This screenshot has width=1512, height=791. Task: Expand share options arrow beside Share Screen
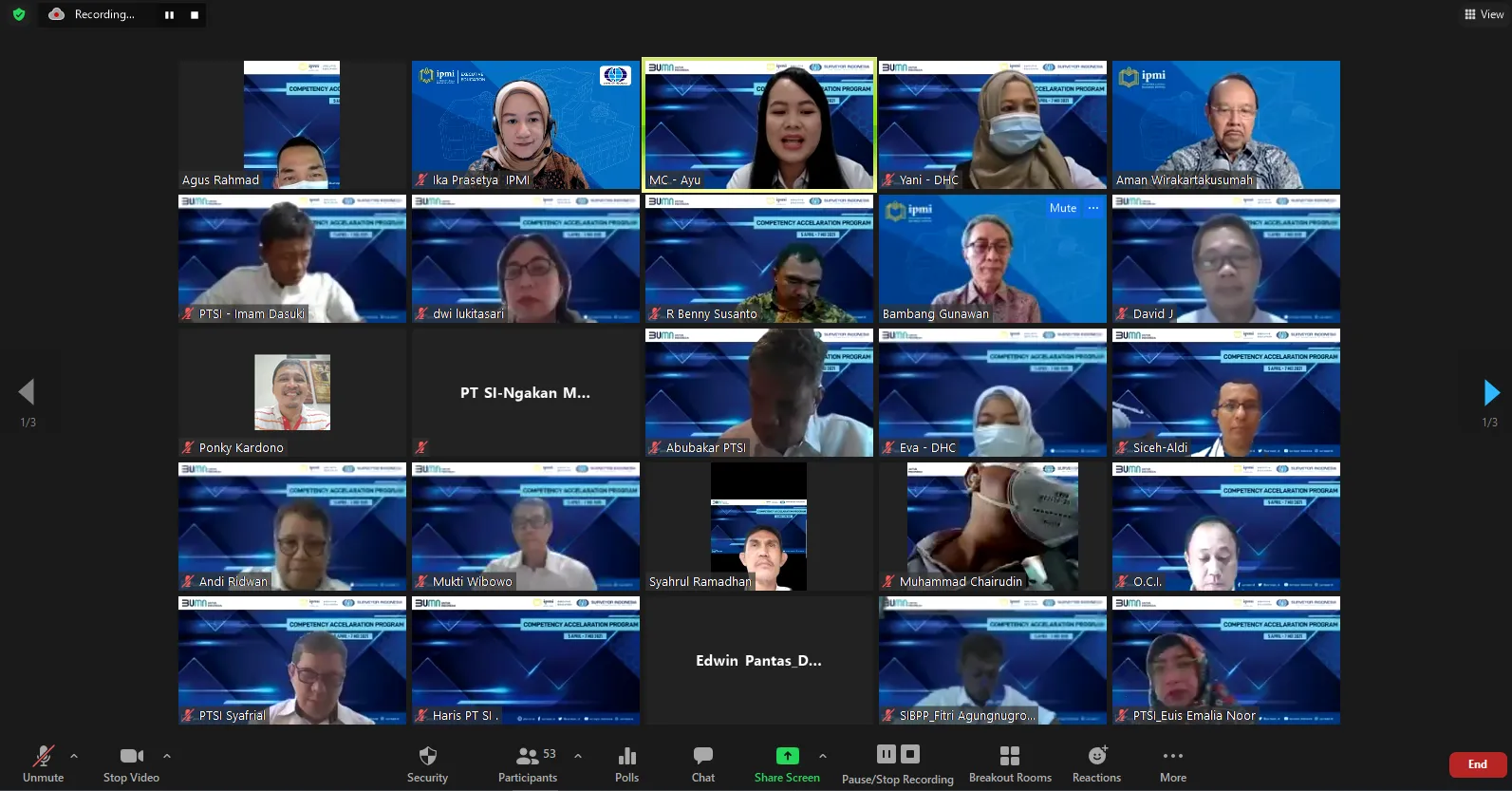[823, 756]
